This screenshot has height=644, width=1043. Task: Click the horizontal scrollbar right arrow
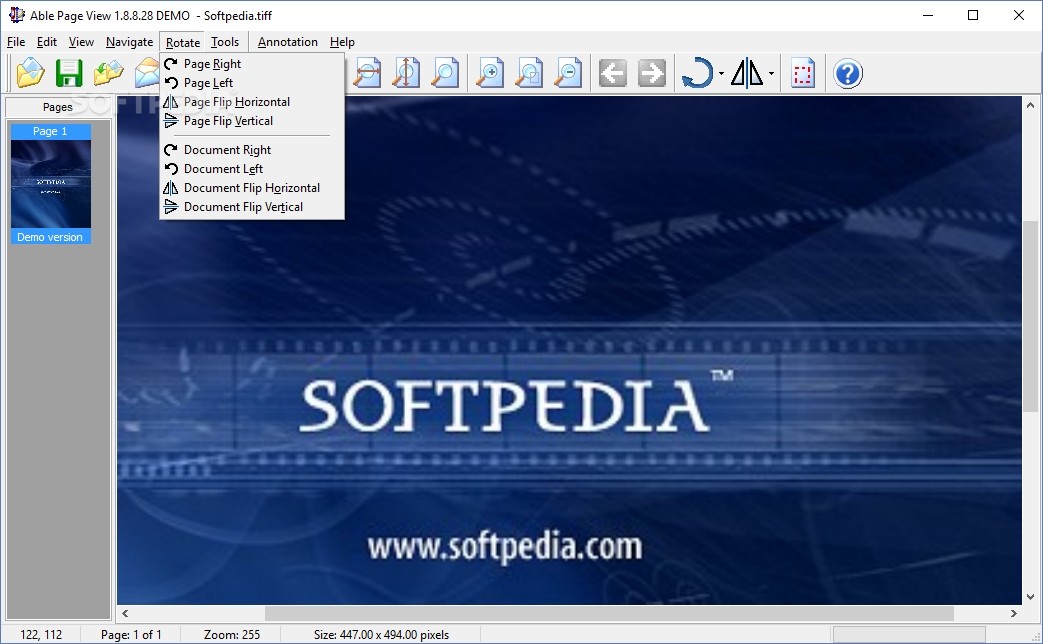point(1014,613)
